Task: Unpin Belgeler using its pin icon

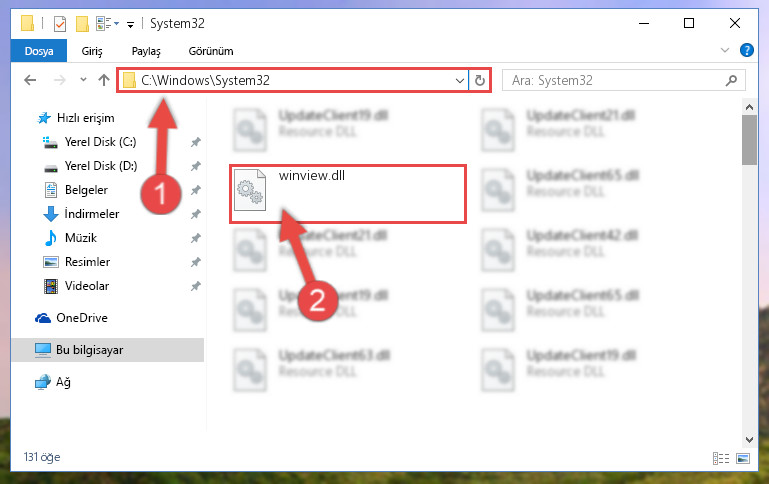Action: pos(195,190)
